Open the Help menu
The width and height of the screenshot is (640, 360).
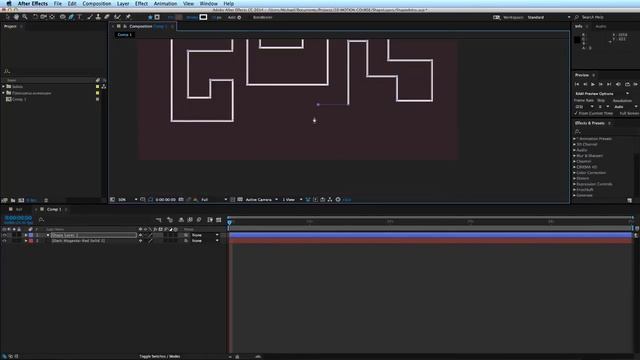click(229, 4)
